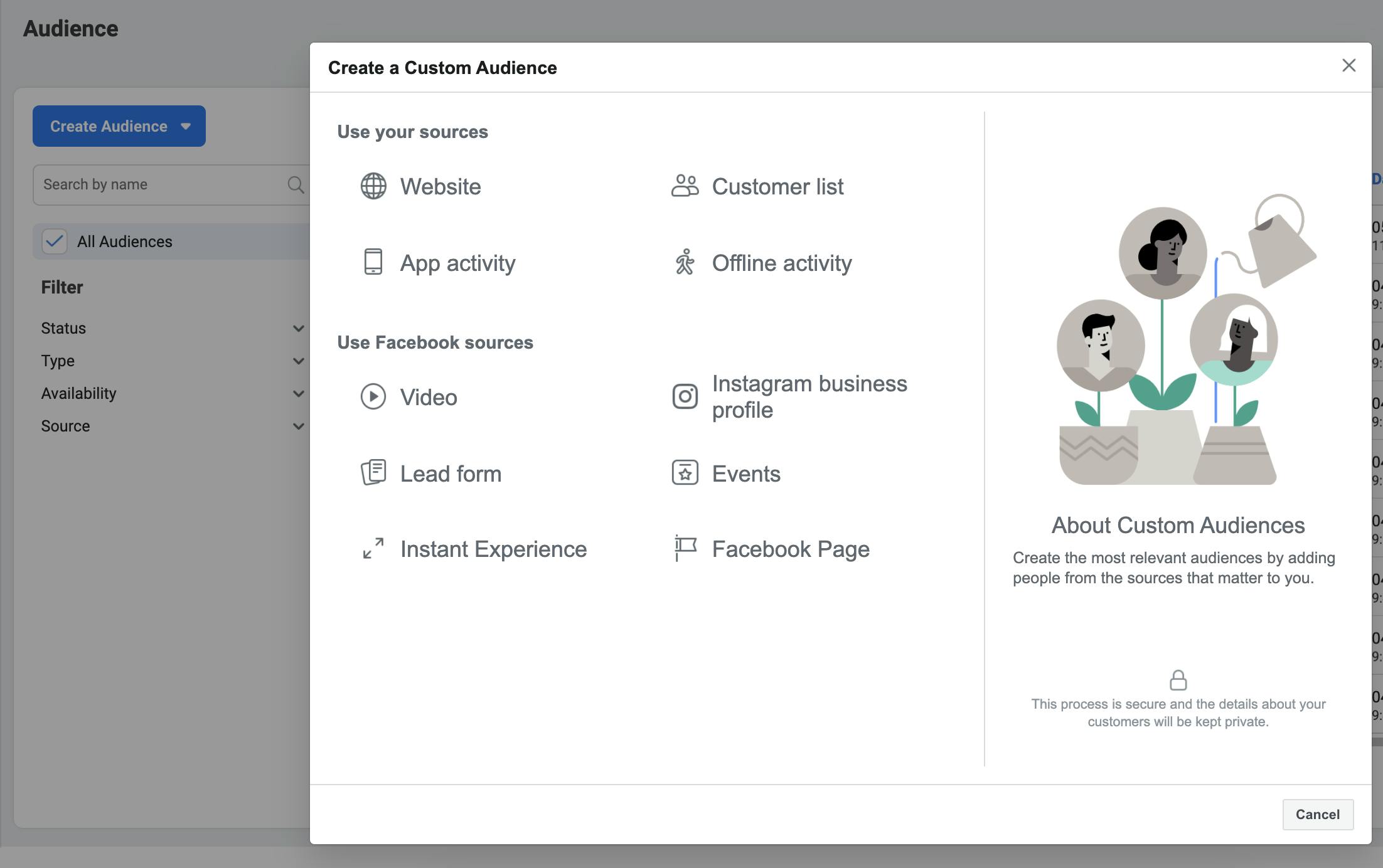Viewport: 1383px width, 868px height.
Task: Open the Create Audience button
Action: tap(119, 126)
